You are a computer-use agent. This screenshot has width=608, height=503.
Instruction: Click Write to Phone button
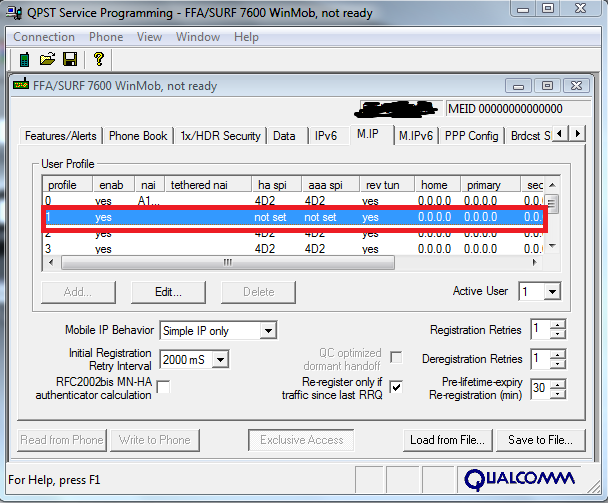coord(155,440)
